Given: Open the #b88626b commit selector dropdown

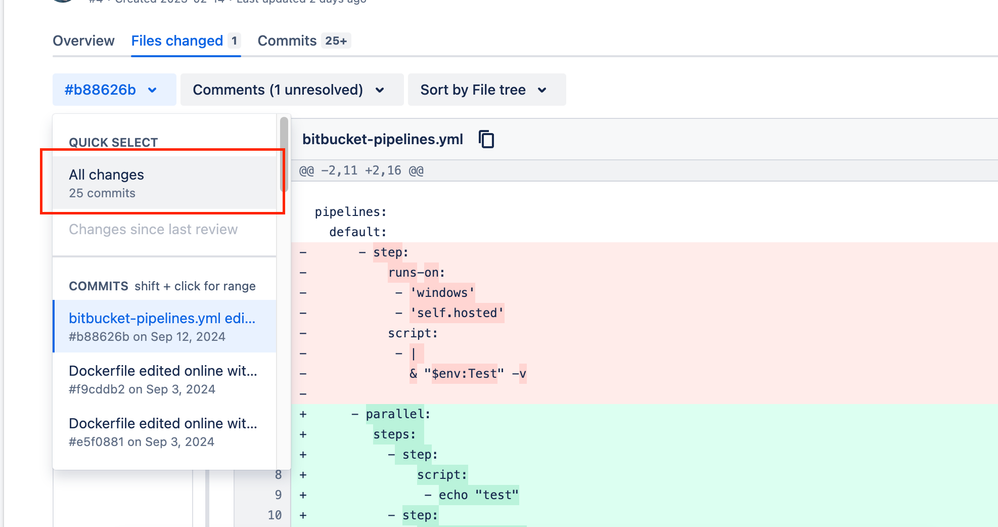Looking at the screenshot, I should [114, 90].
